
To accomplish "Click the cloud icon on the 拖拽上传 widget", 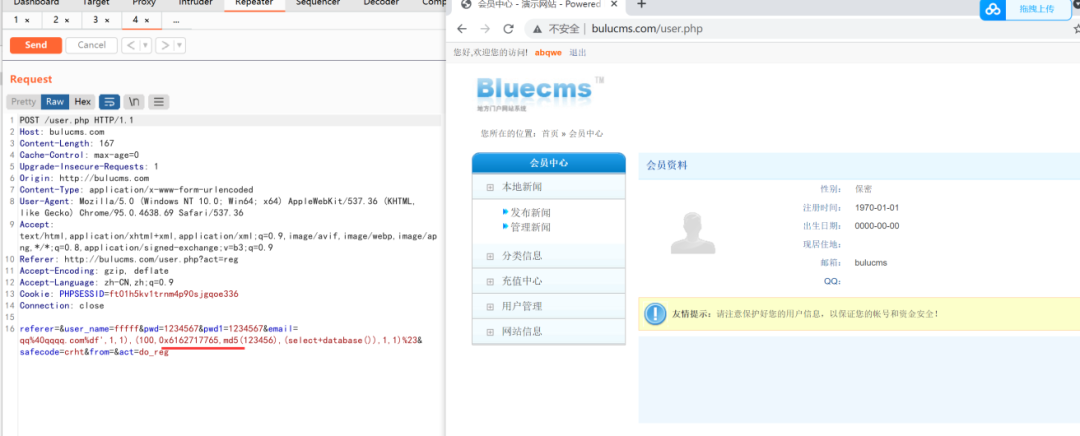I will point(993,10).
